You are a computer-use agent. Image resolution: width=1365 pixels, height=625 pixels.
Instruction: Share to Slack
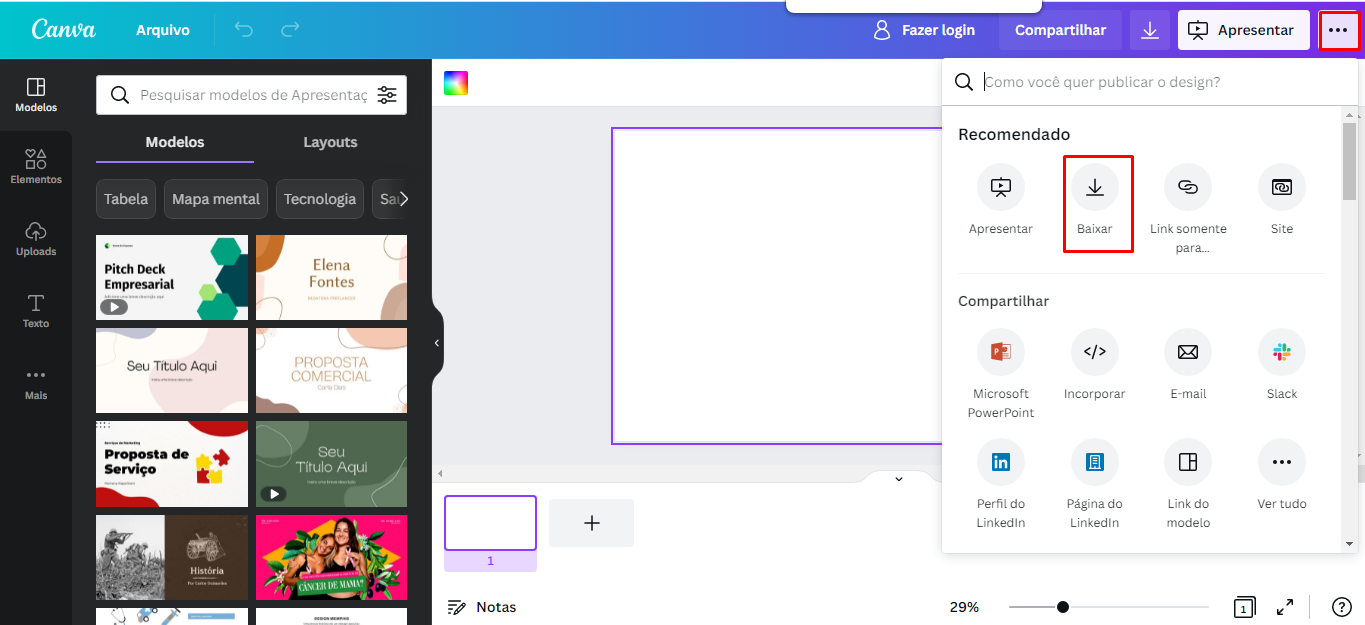pos(1282,365)
